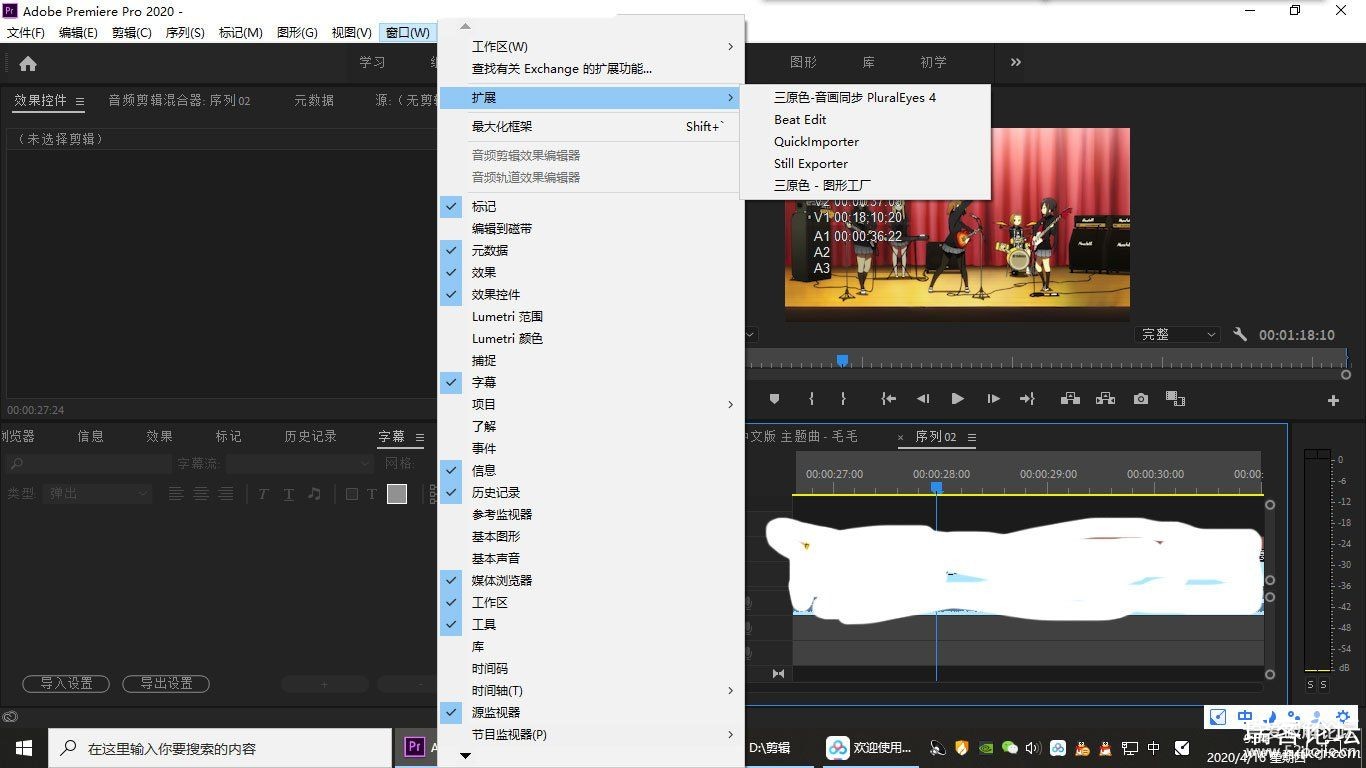
Task: Open Premiere Pro taskbar button
Action: pos(417,747)
